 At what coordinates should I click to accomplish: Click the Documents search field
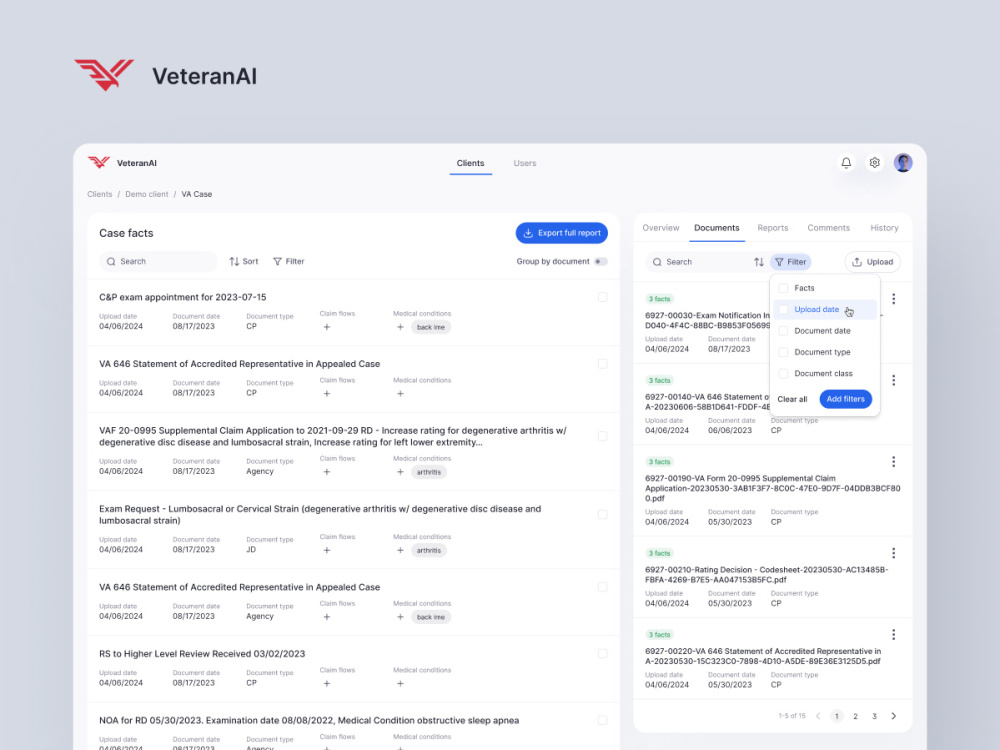698,261
